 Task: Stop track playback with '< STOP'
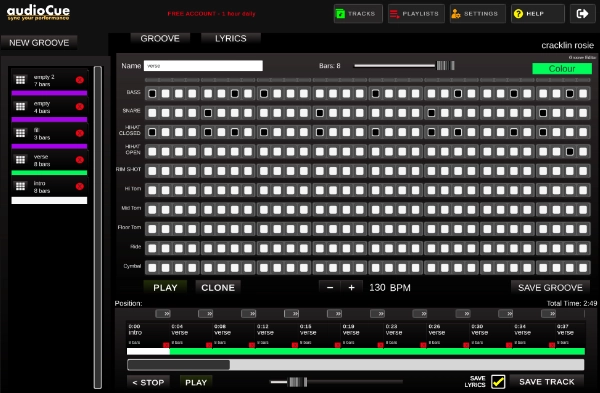[x=148, y=382]
